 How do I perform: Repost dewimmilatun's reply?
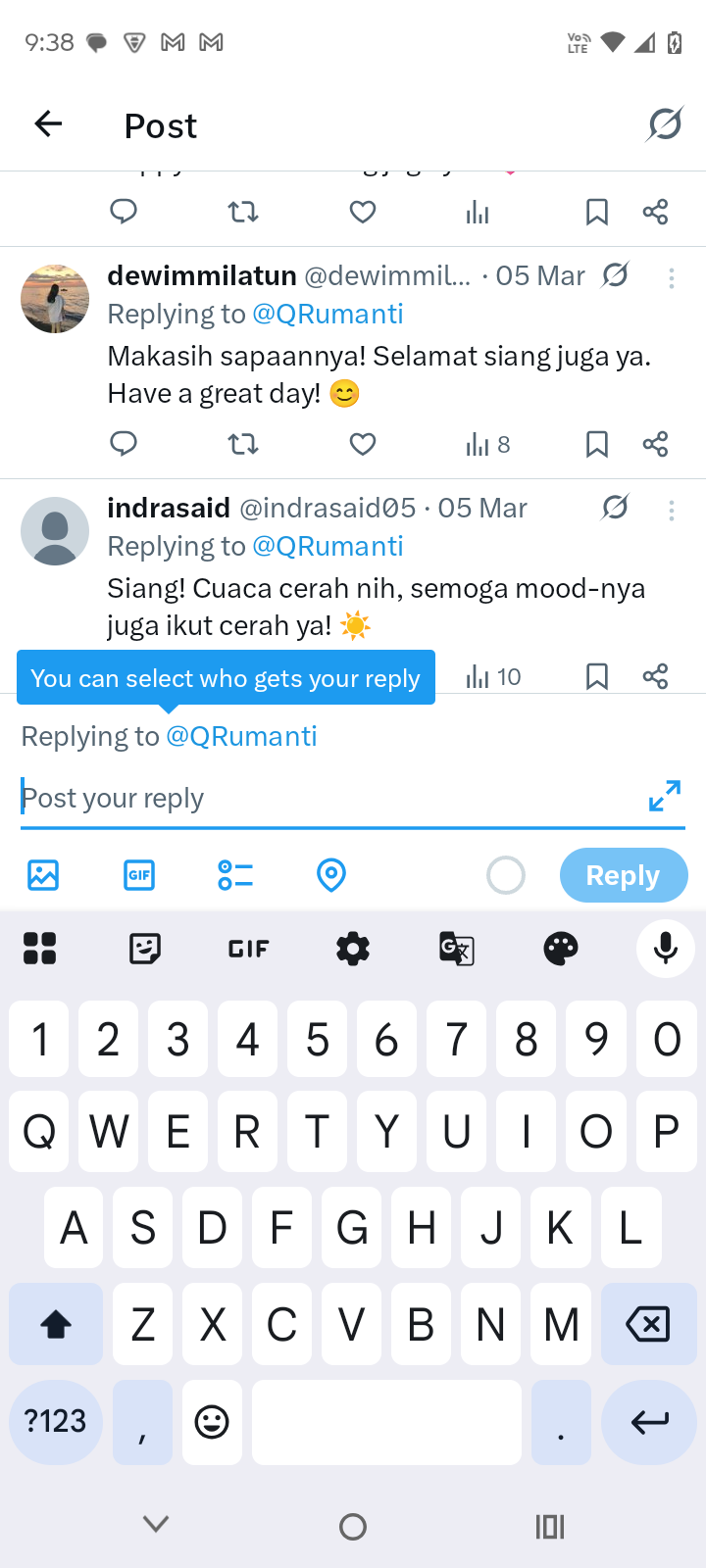point(243,444)
